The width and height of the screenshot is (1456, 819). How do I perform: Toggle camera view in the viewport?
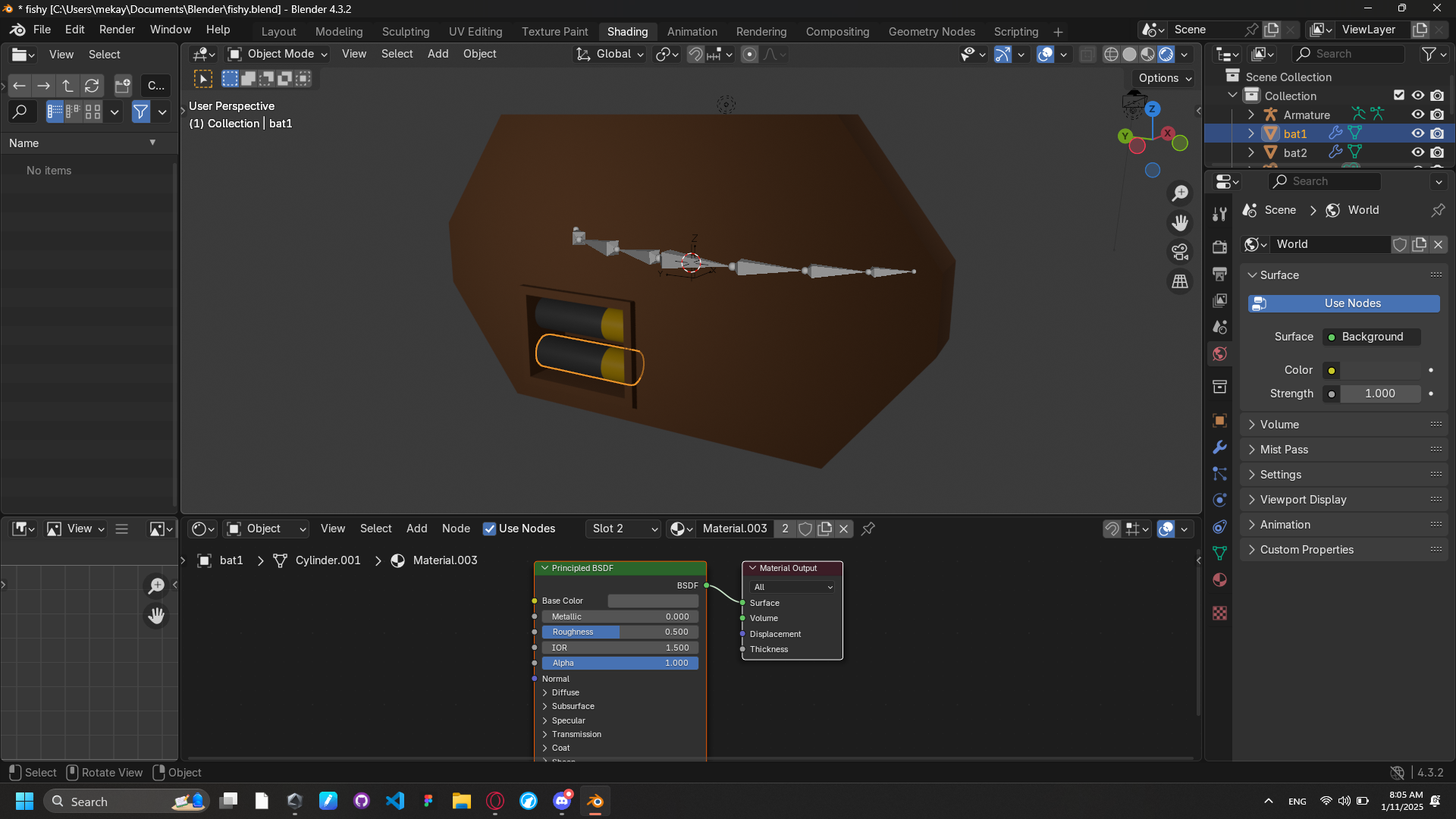(1180, 252)
